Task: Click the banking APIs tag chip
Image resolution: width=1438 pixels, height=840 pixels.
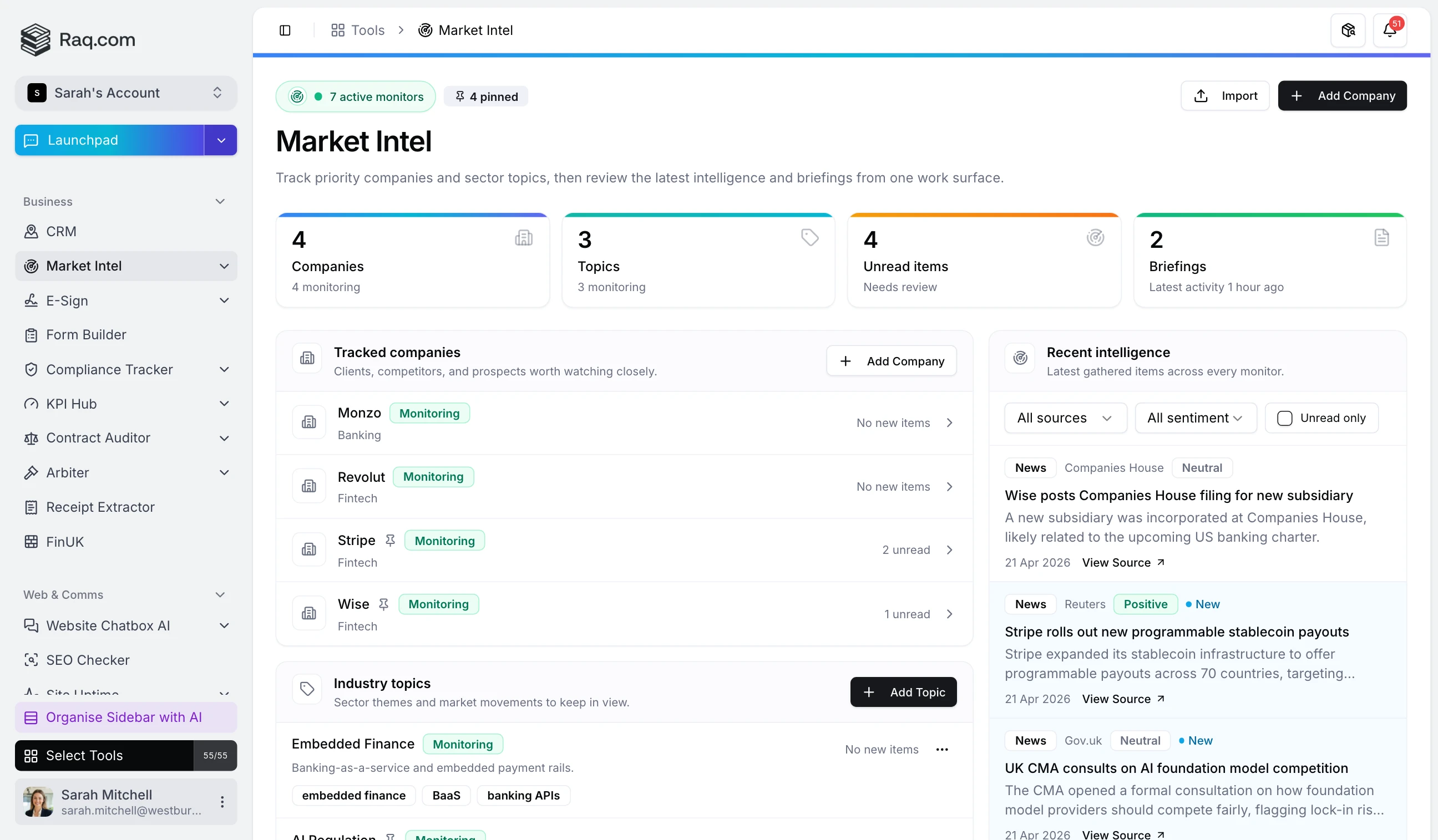Action: click(x=523, y=795)
